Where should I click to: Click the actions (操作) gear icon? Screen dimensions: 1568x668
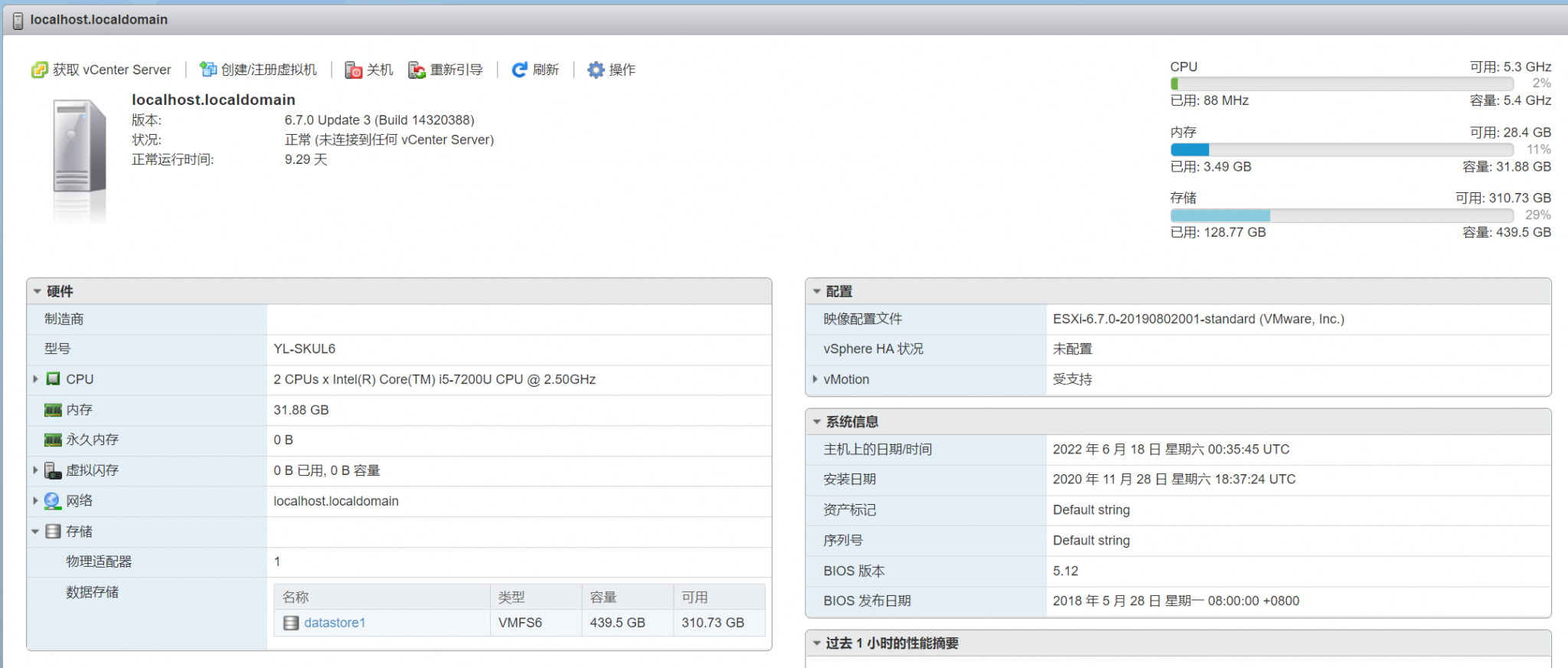click(596, 70)
